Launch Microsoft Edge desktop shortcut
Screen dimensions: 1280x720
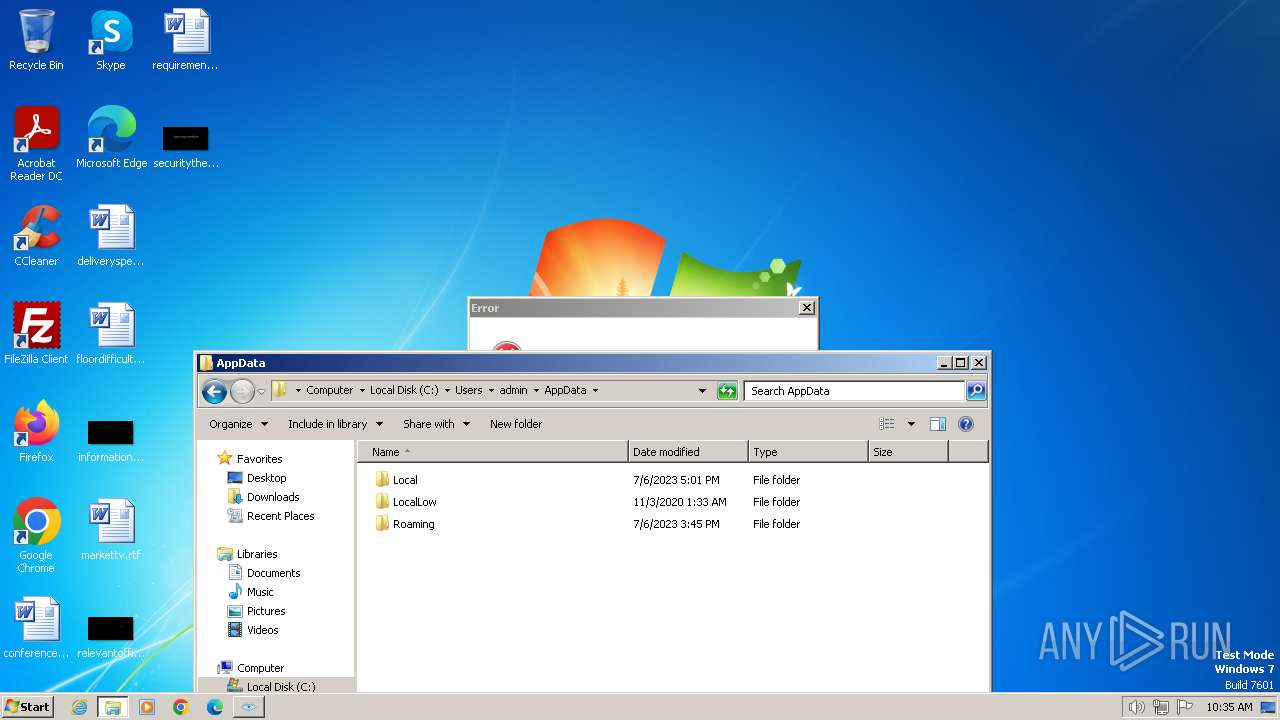click(x=111, y=138)
